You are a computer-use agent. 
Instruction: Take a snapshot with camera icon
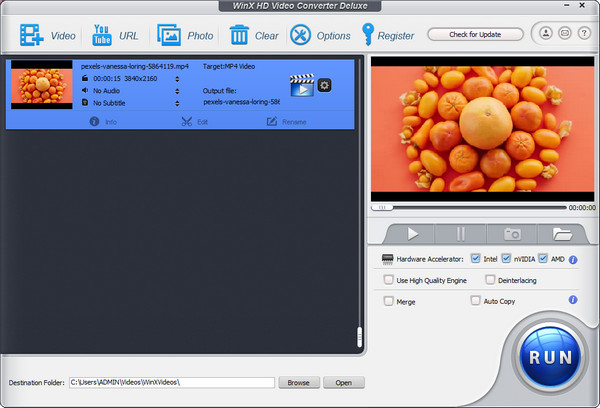click(x=512, y=233)
